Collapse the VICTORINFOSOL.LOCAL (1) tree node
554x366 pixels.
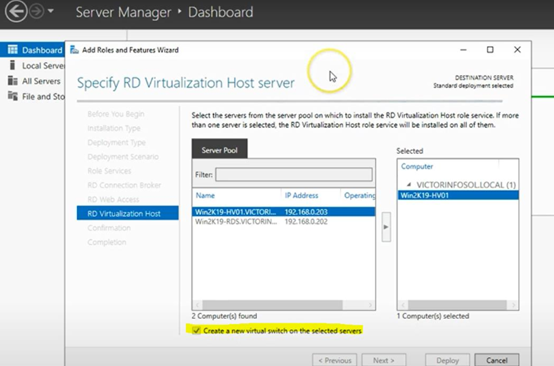(x=409, y=184)
